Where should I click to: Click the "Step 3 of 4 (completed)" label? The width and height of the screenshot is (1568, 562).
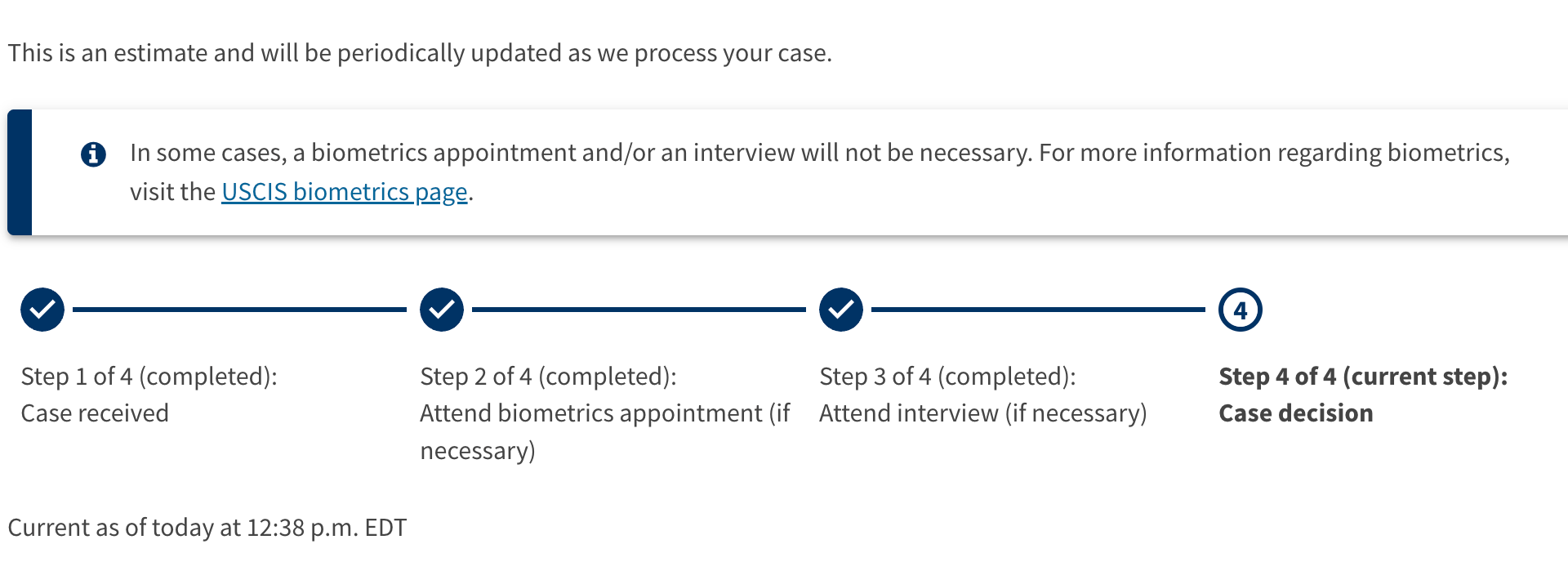(947, 377)
